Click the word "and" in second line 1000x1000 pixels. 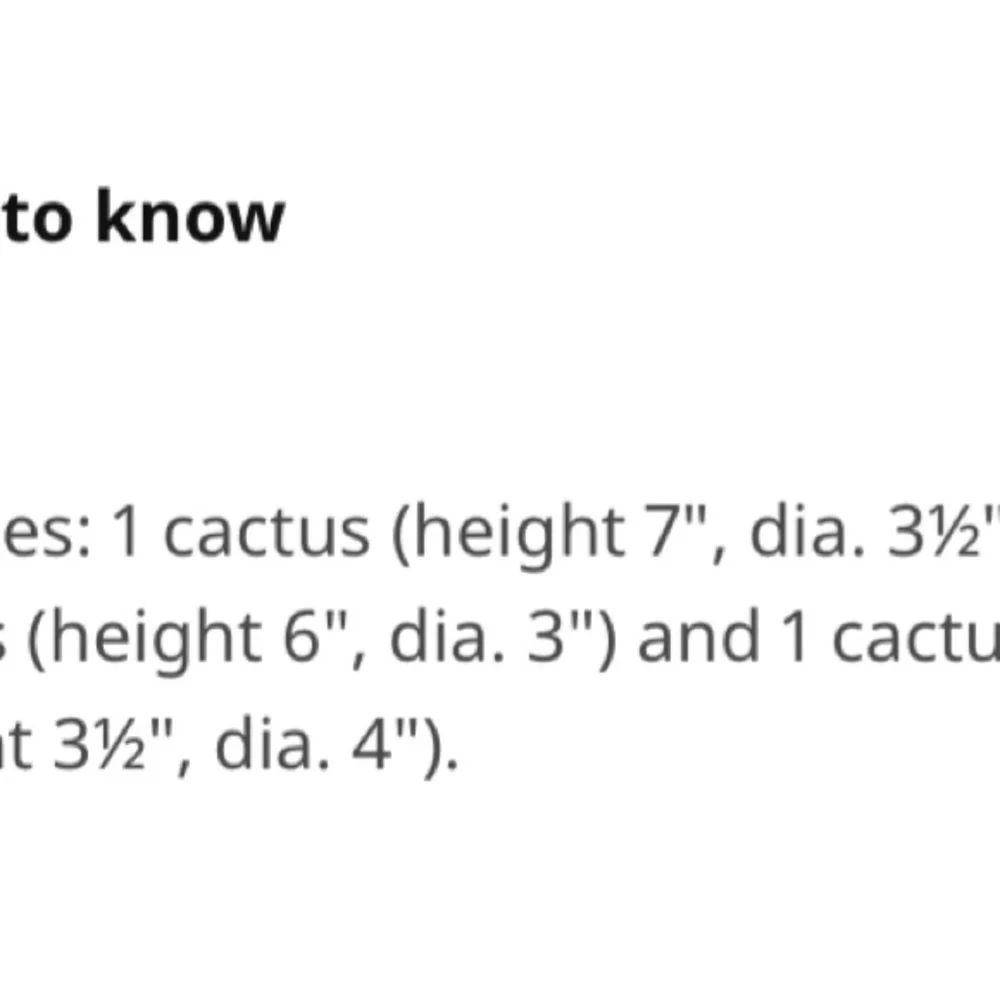[698, 636]
